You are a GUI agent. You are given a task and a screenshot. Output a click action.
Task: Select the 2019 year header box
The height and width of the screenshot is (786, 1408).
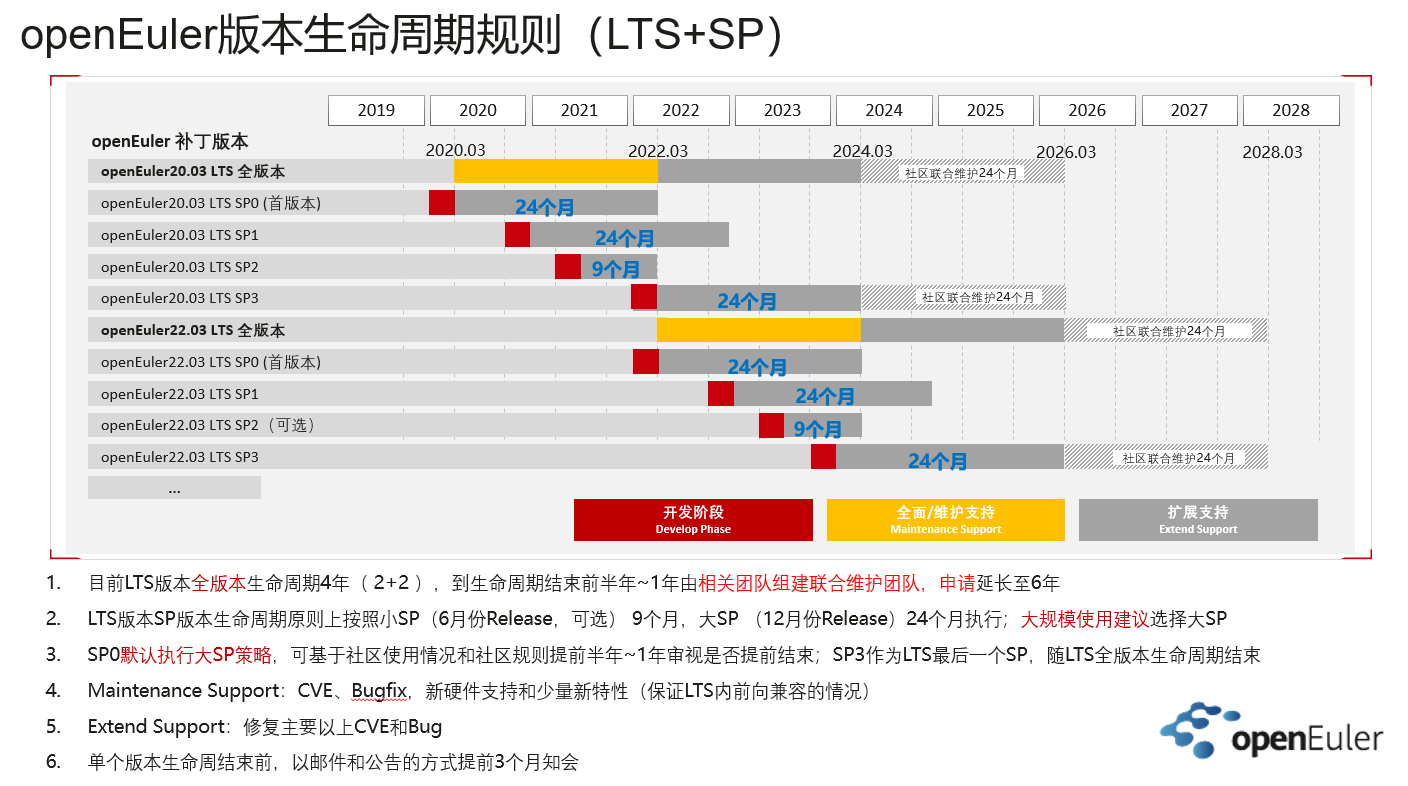376,110
